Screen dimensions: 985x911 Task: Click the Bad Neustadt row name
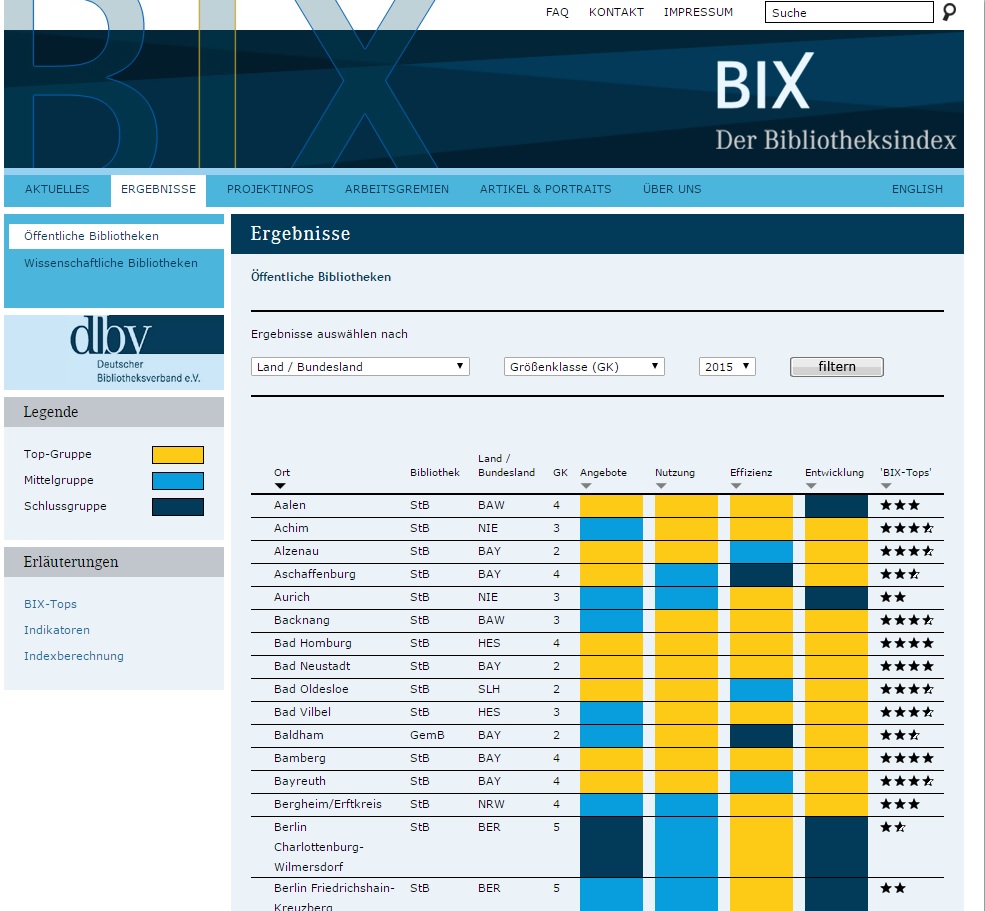[312, 666]
